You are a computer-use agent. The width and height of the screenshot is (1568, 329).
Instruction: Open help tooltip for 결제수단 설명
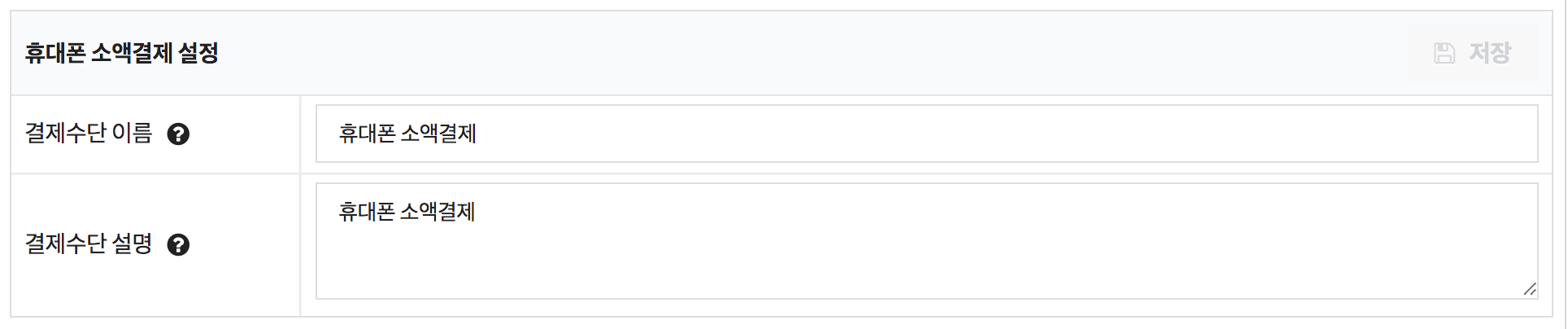178,245
